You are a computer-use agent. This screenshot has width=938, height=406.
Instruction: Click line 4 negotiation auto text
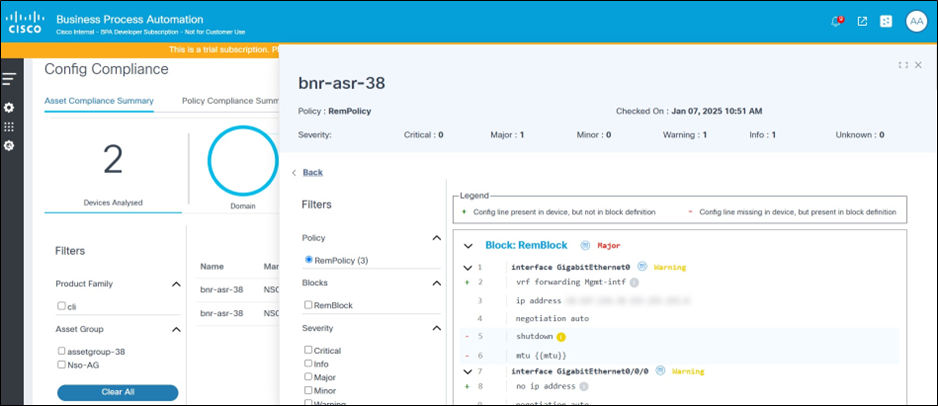pyautogui.click(x=552, y=319)
